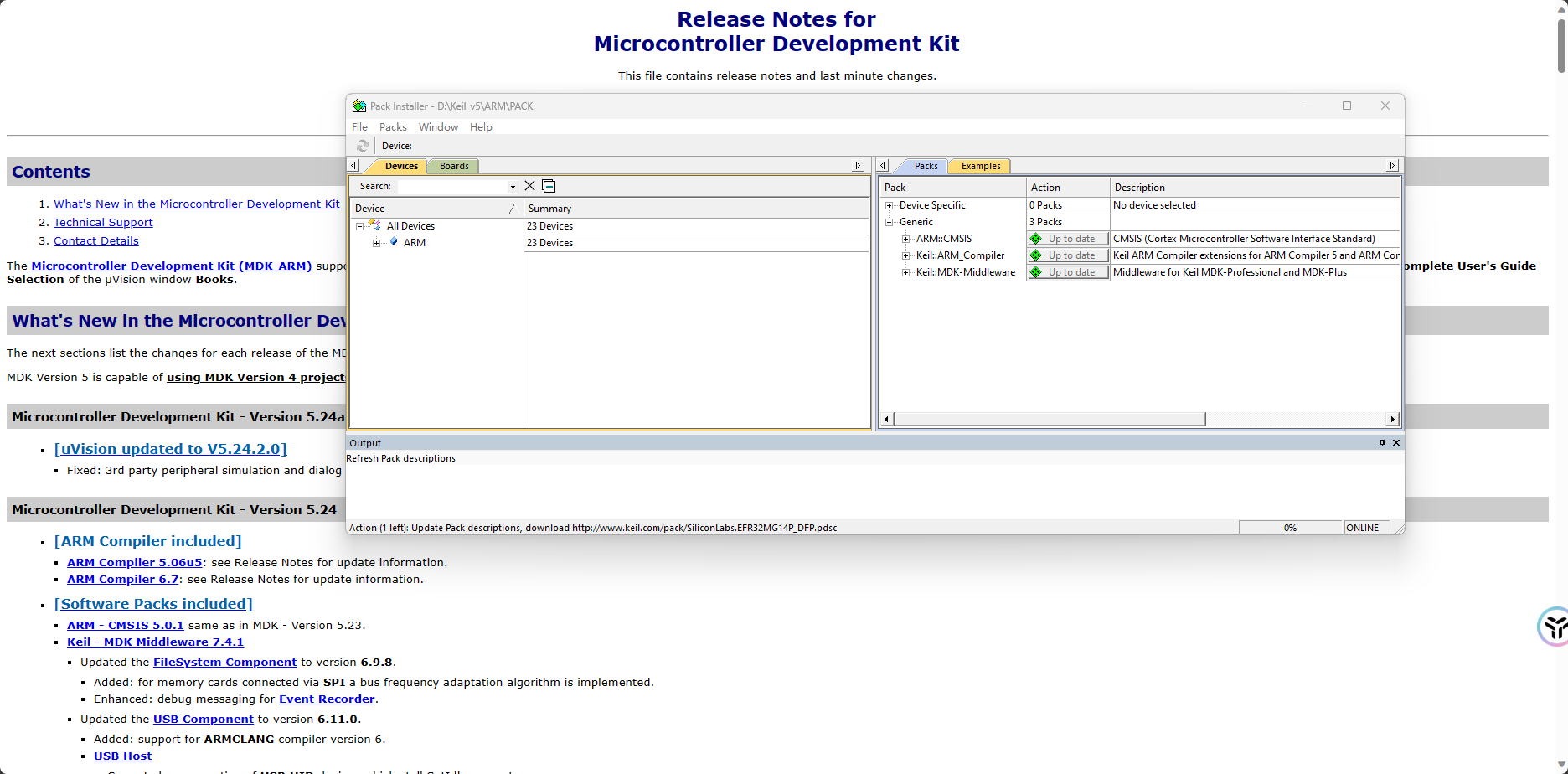Expand the Device Specific pack group
This screenshot has width=1568, height=774.
click(x=889, y=205)
